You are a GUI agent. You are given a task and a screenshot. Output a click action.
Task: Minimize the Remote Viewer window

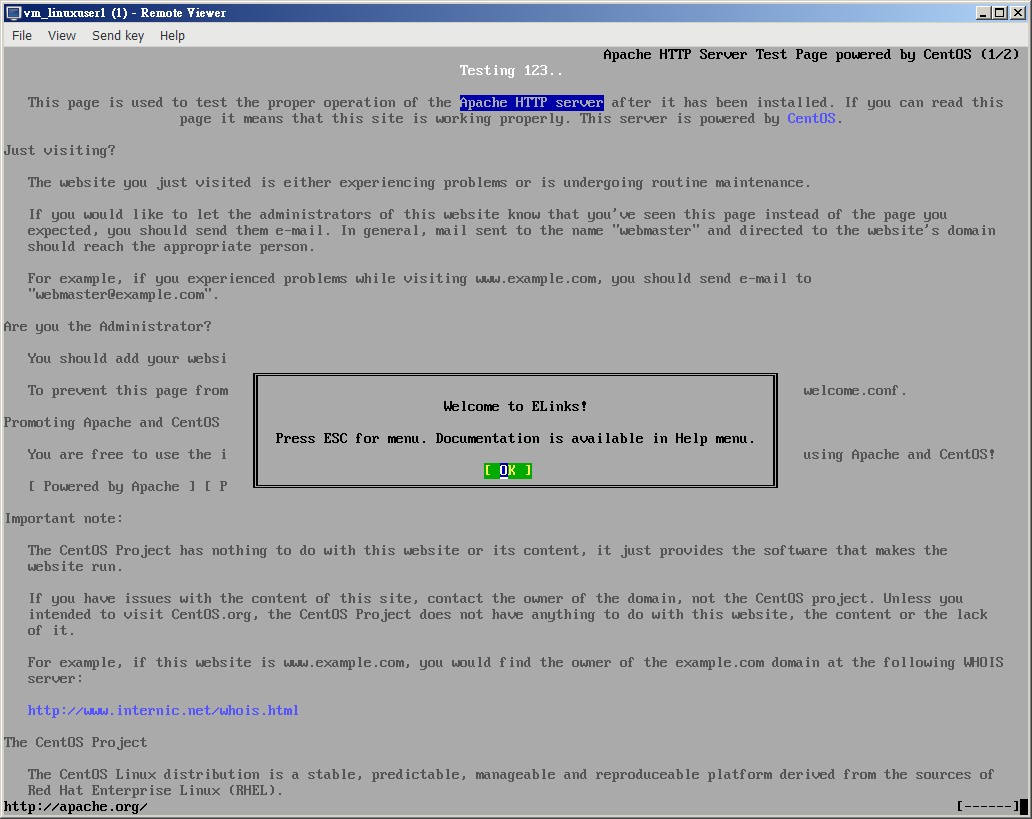[984, 13]
